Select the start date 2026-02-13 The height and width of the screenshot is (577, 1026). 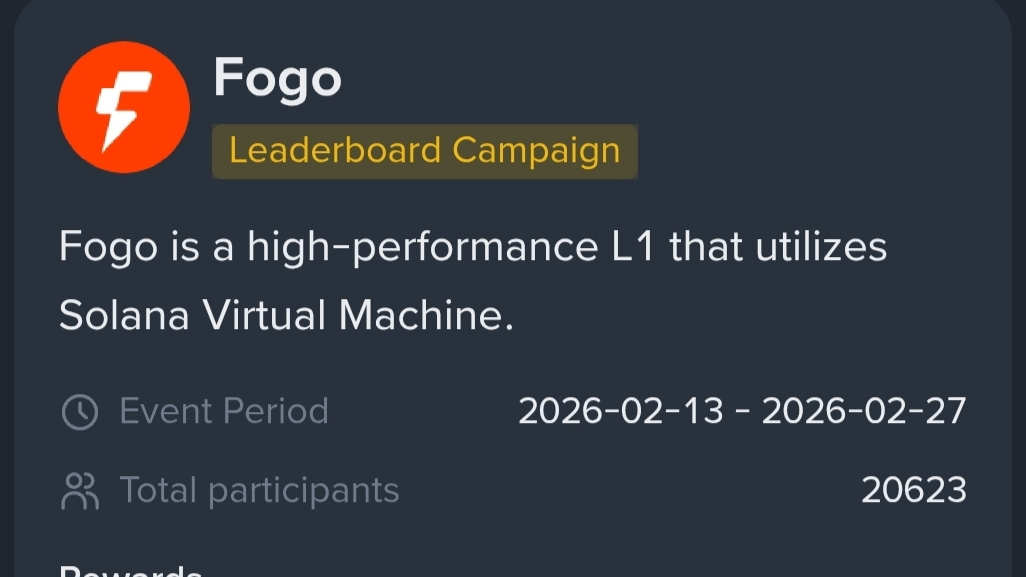pyautogui.click(x=620, y=411)
